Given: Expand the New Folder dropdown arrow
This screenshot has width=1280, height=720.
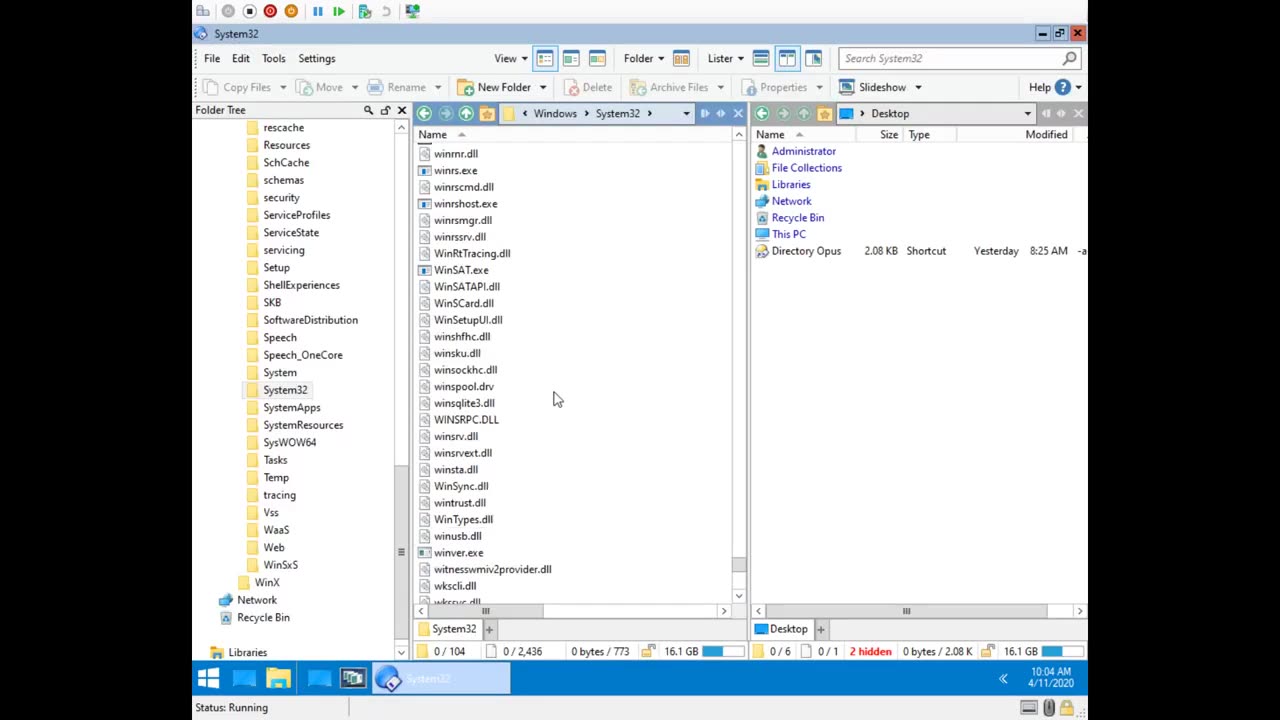Looking at the screenshot, I should point(543,87).
